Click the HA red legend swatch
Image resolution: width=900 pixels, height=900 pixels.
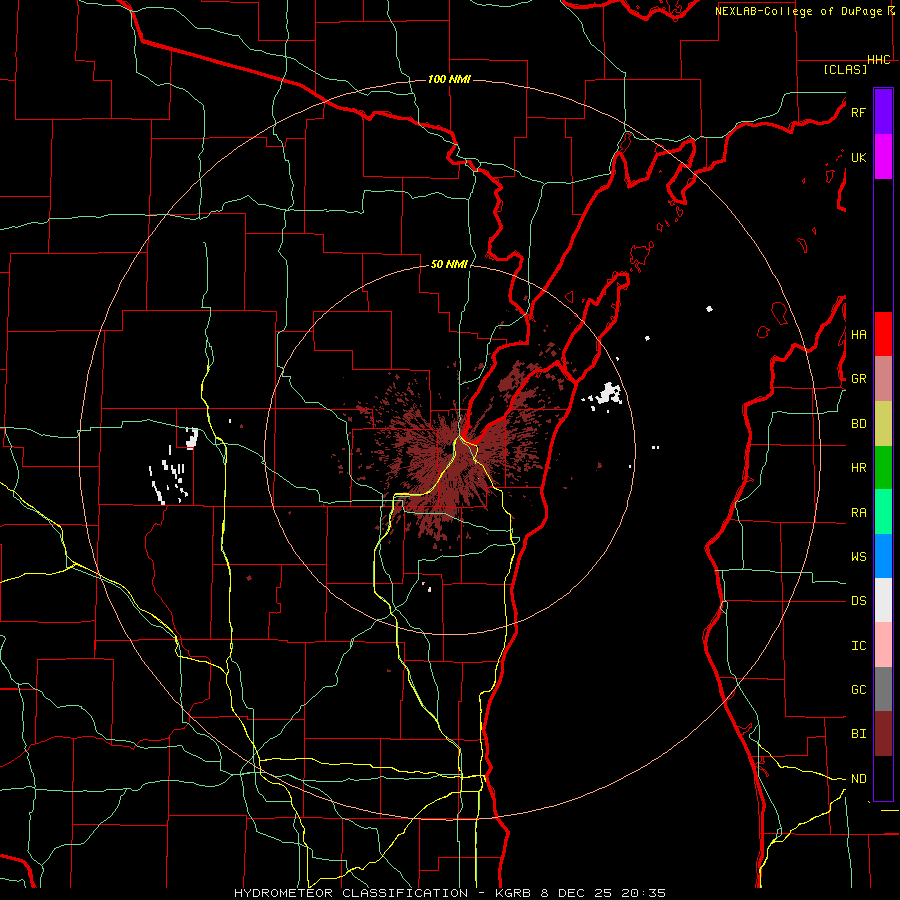883,334
